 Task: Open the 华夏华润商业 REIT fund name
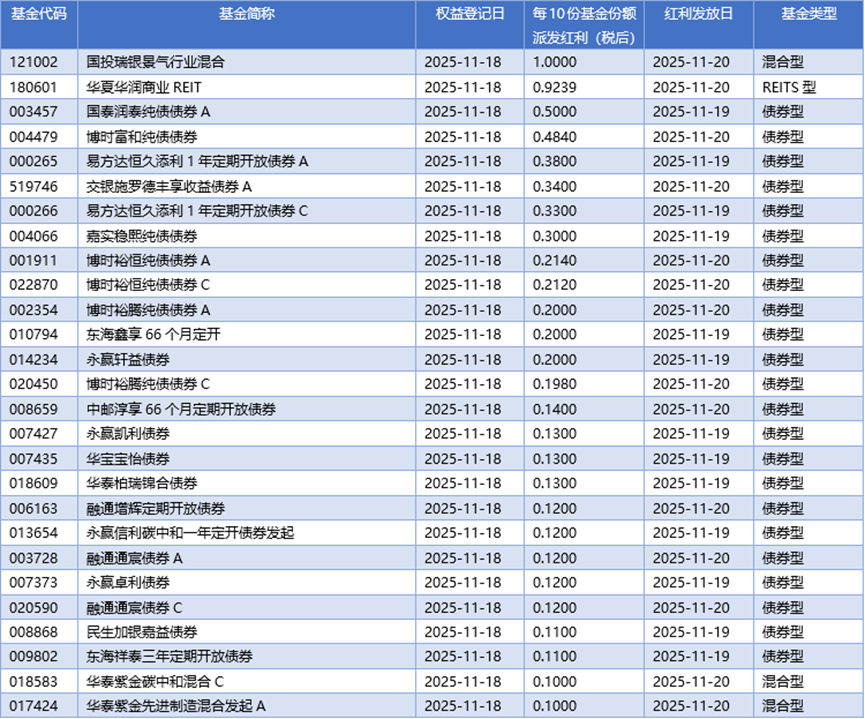(x=144, y=87)
